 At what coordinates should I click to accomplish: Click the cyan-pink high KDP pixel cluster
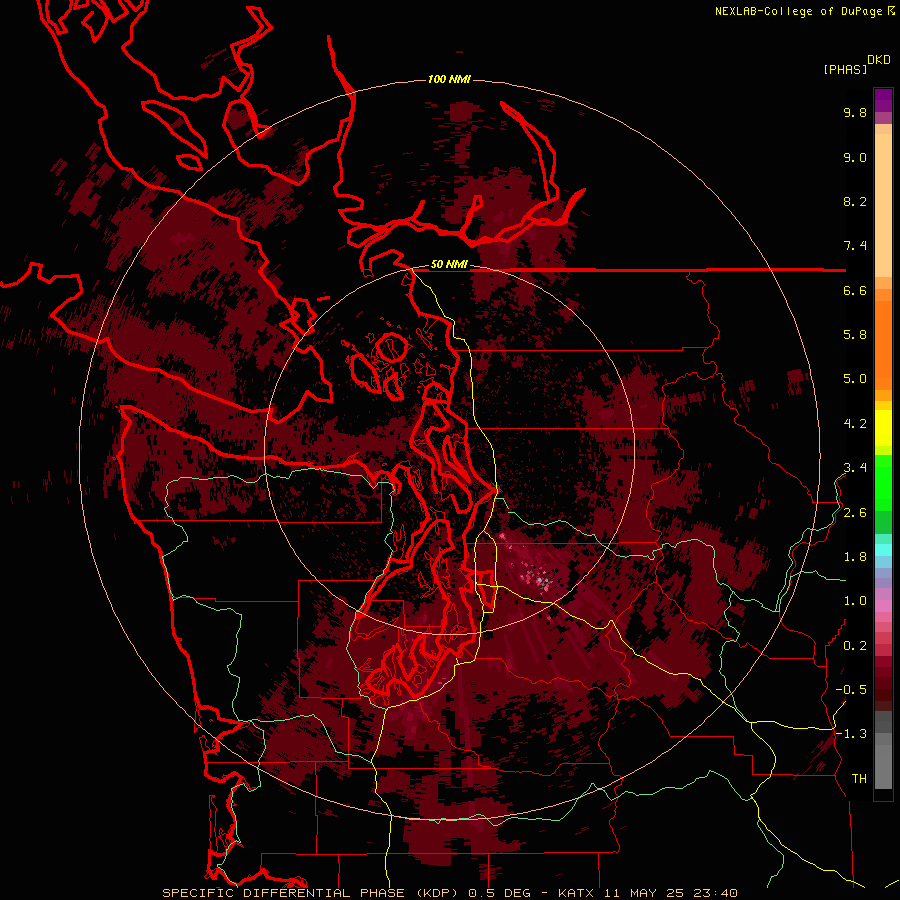[541, 583]
